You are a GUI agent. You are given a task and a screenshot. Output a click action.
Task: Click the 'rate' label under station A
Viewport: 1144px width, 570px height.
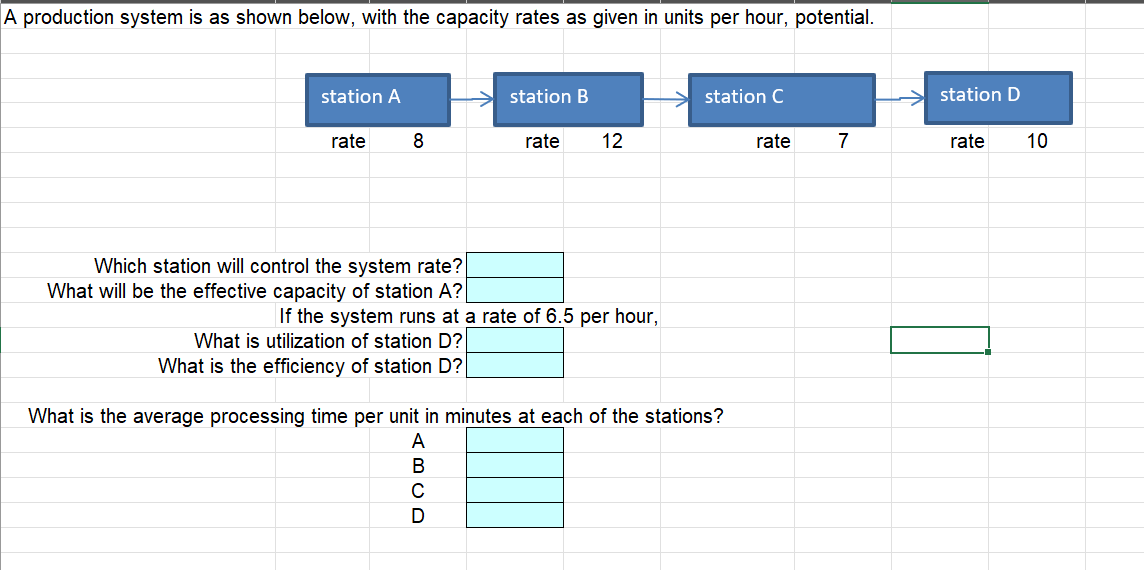pos(348,141)
